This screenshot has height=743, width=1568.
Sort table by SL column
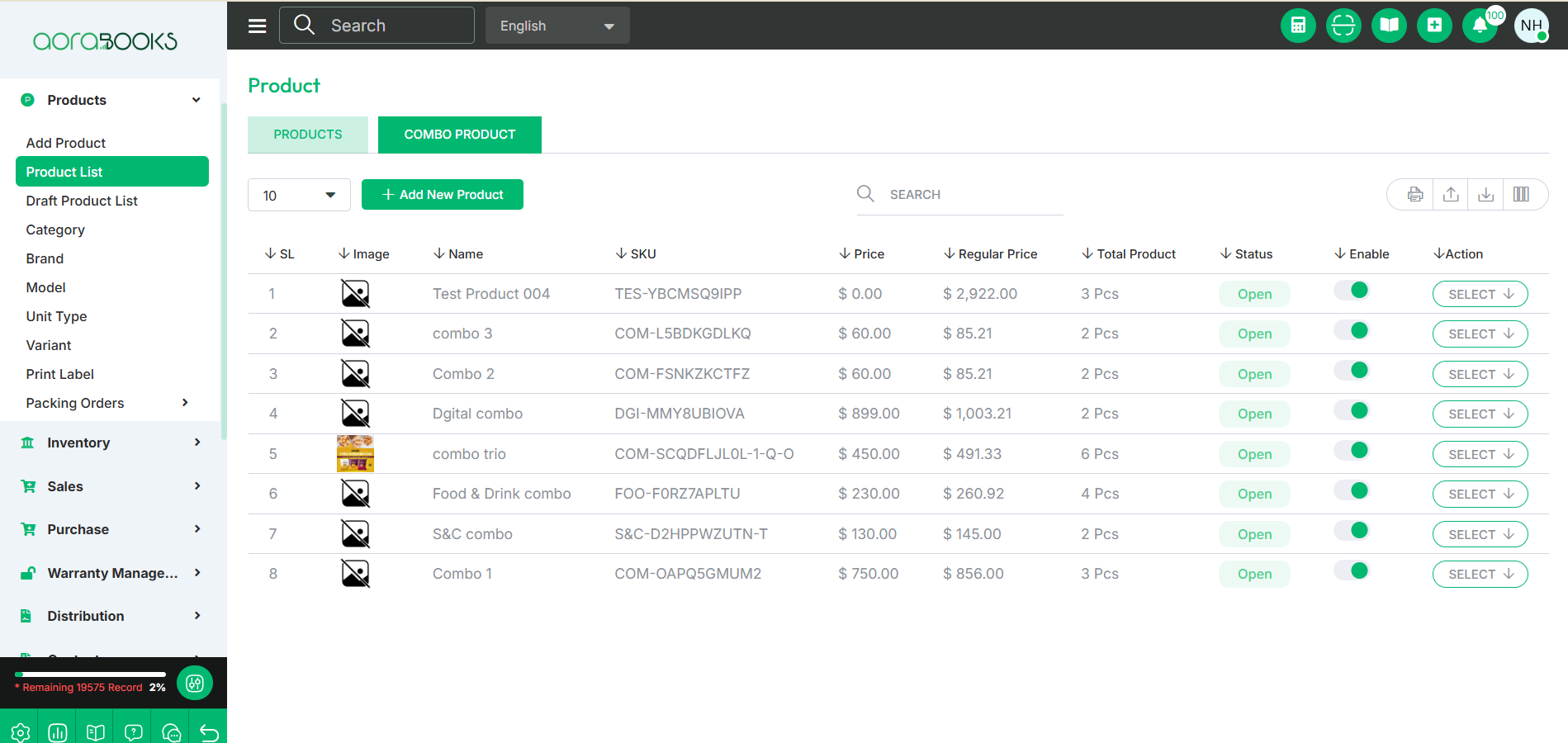pyautogui.click(x=279, y=254)
